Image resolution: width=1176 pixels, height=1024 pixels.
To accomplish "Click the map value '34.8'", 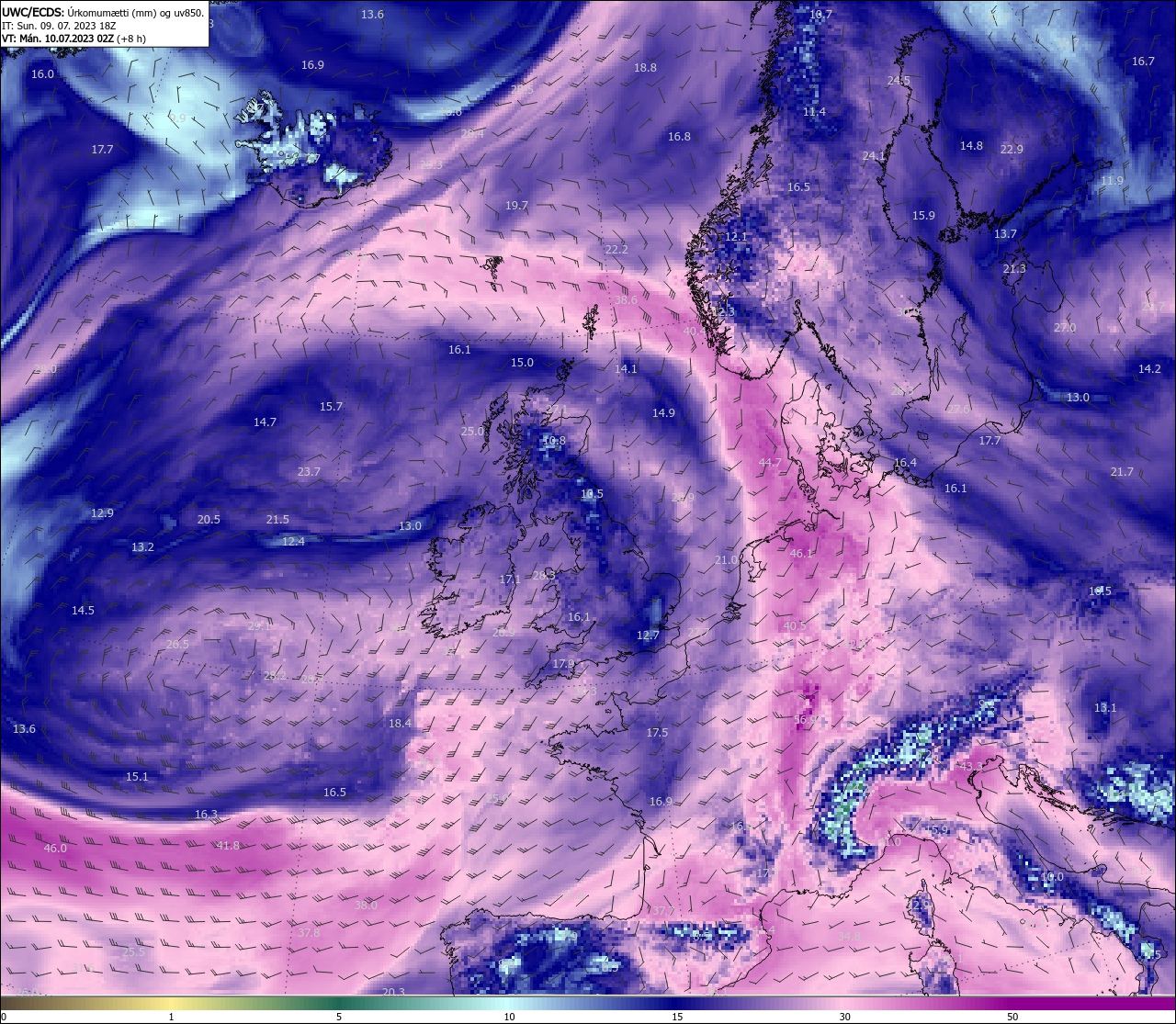I will (849, 936).
